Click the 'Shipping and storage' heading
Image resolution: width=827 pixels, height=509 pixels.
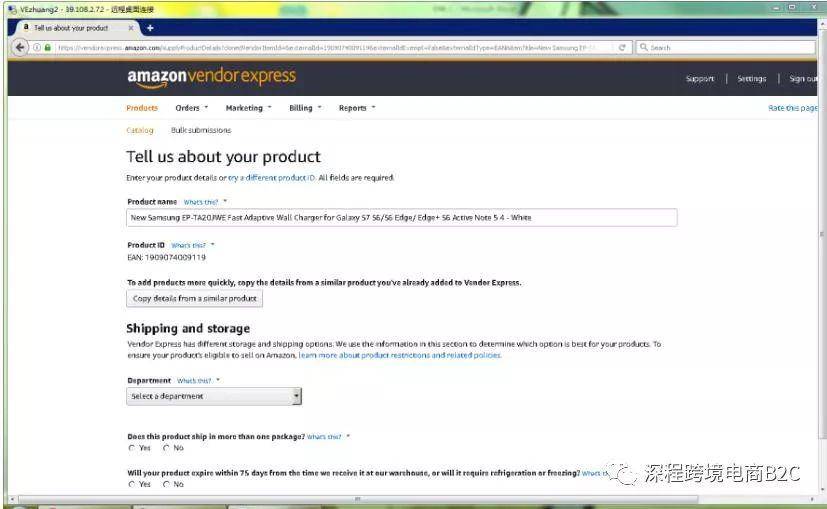pos(188,329)
